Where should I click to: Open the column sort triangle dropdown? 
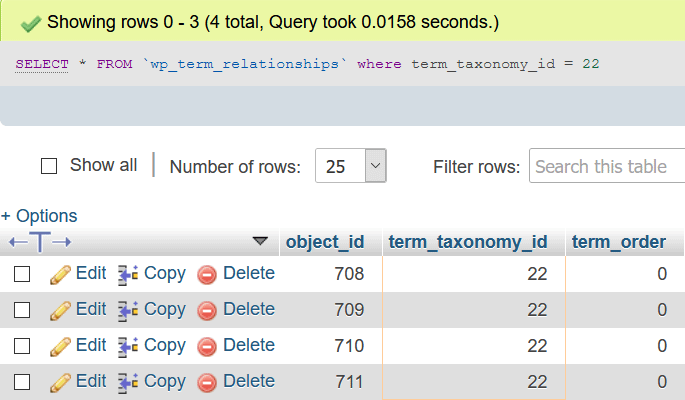(x=261, y=241)
